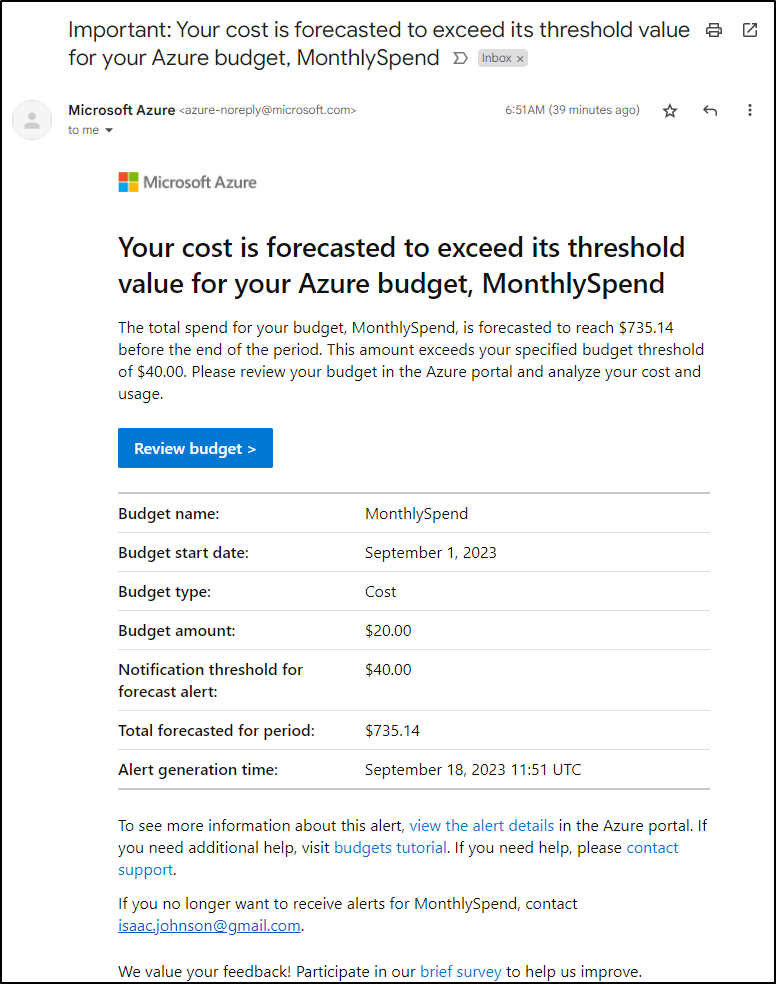The height and width of the screenshot is (984, 776).
Task: Click the Microsoft Azure logo
Action: pyautogui.click(x=188, y=182)
